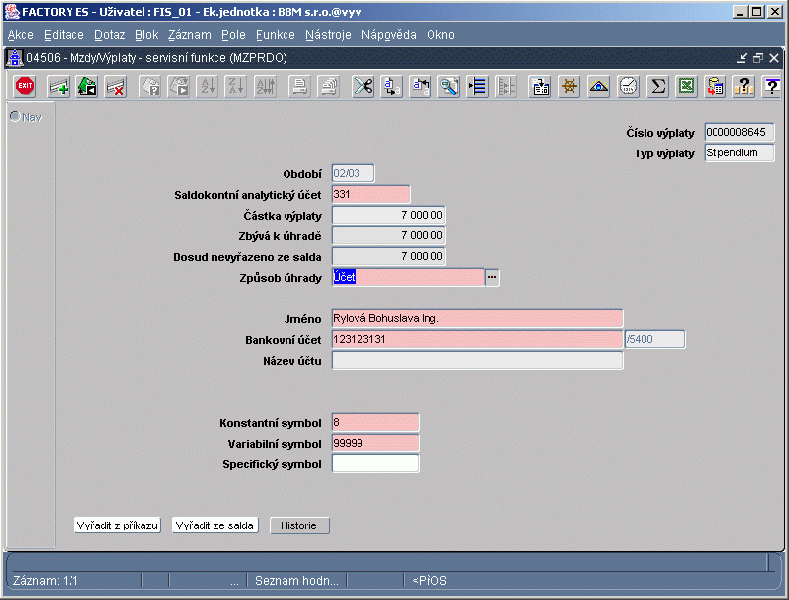Screen dimensions: 789x600
Task: Minimize the inner MZPRDO form window
Action: pos(742,58)
